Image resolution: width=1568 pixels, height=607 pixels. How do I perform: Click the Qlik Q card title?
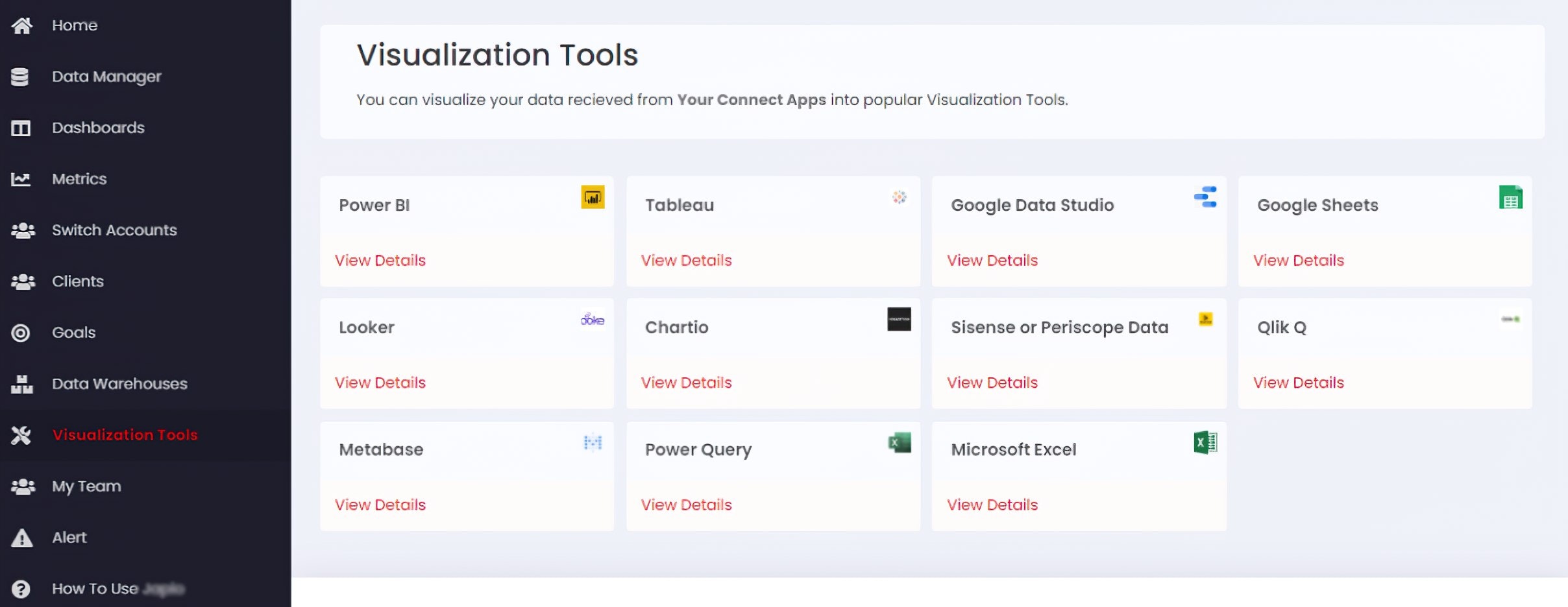1282,327
